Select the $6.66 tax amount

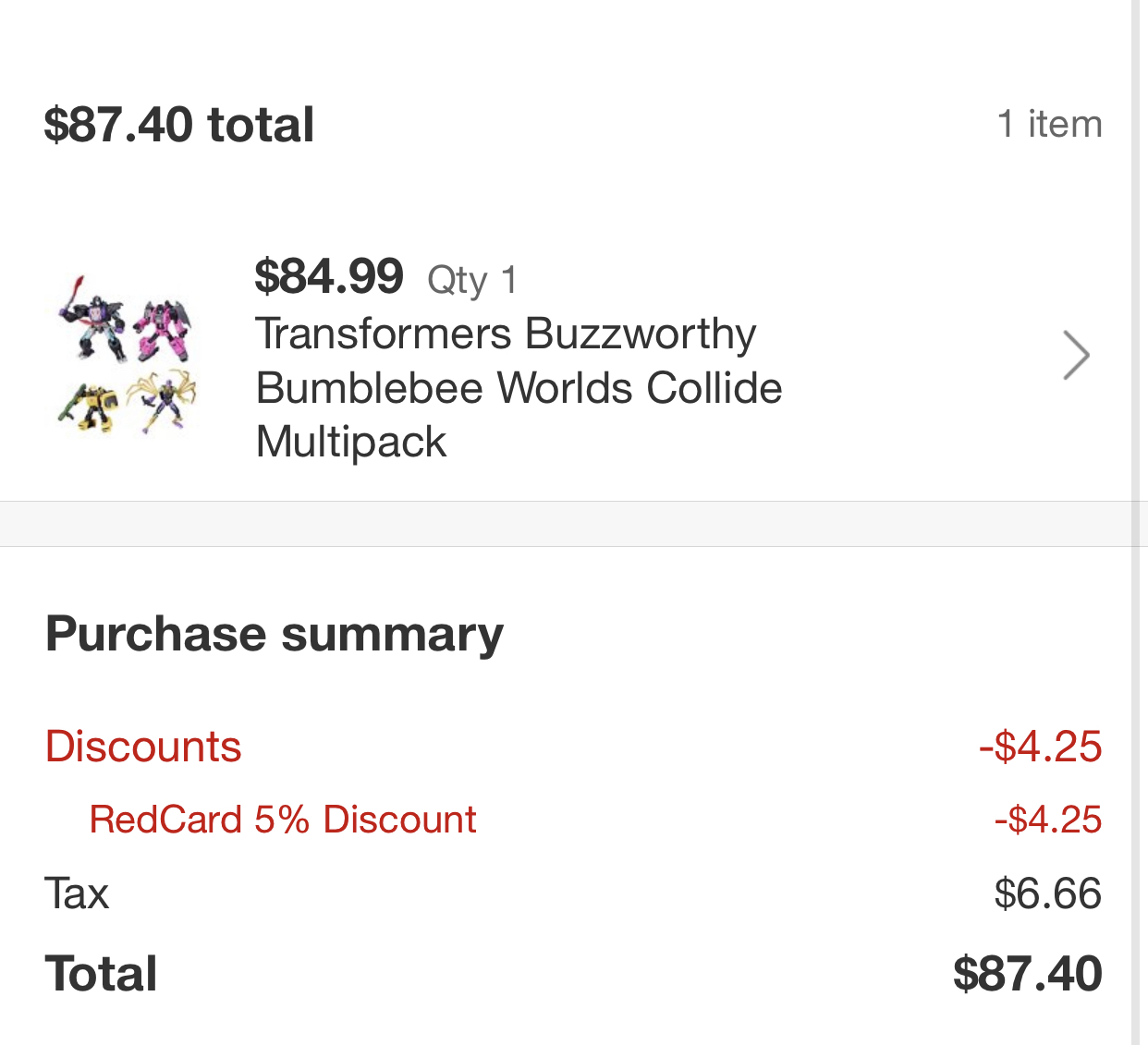coord(1047,893)
